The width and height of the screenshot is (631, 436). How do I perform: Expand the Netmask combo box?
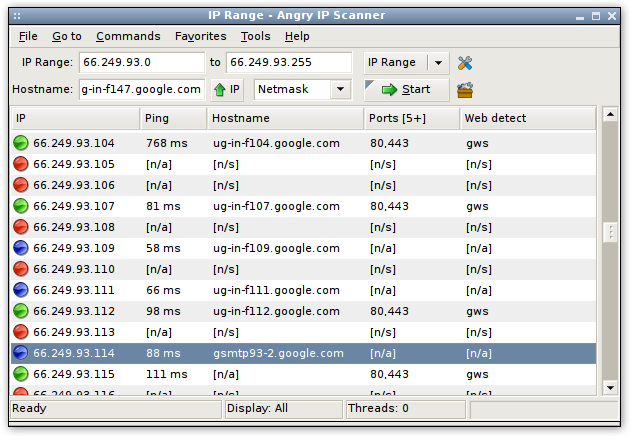341,90
